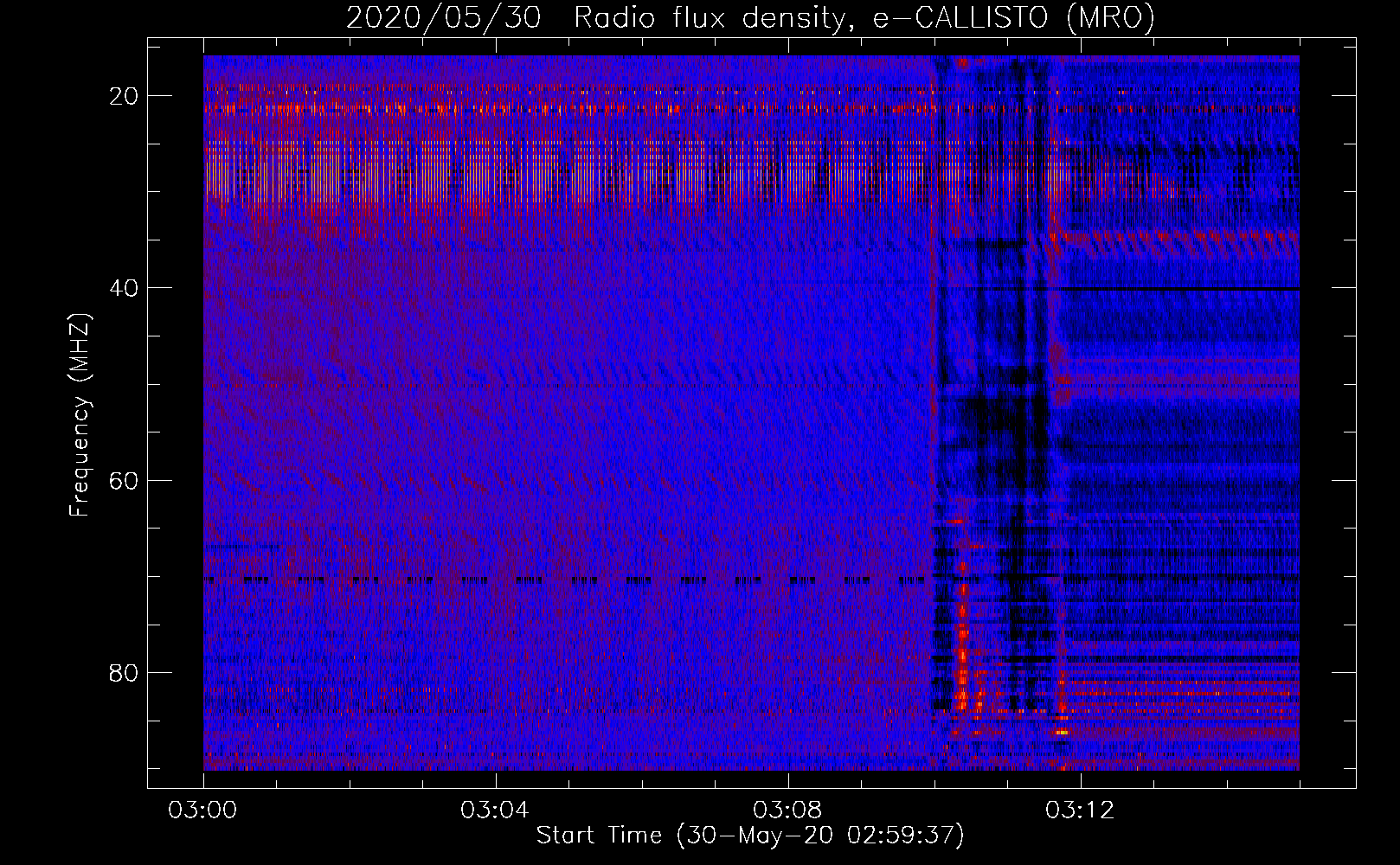Click the "03:04" time tick label

[x=495, y=811]
